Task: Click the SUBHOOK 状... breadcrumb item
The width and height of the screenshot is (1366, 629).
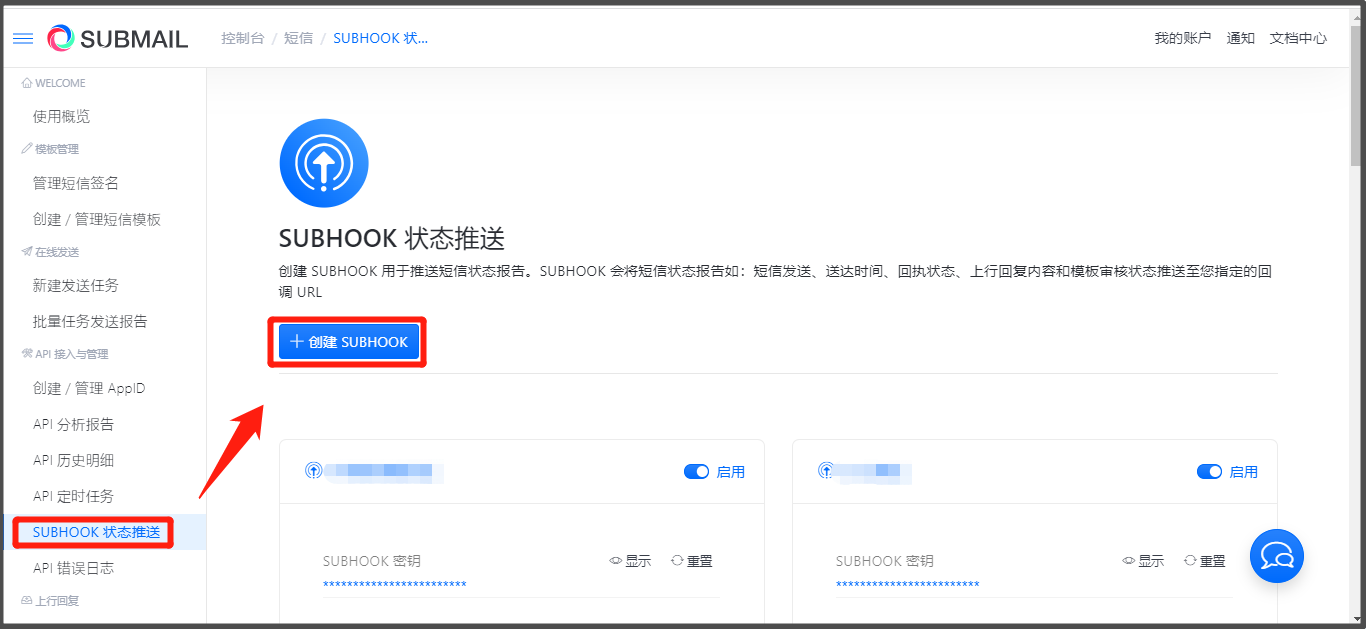Action: (x=381, y=38)
